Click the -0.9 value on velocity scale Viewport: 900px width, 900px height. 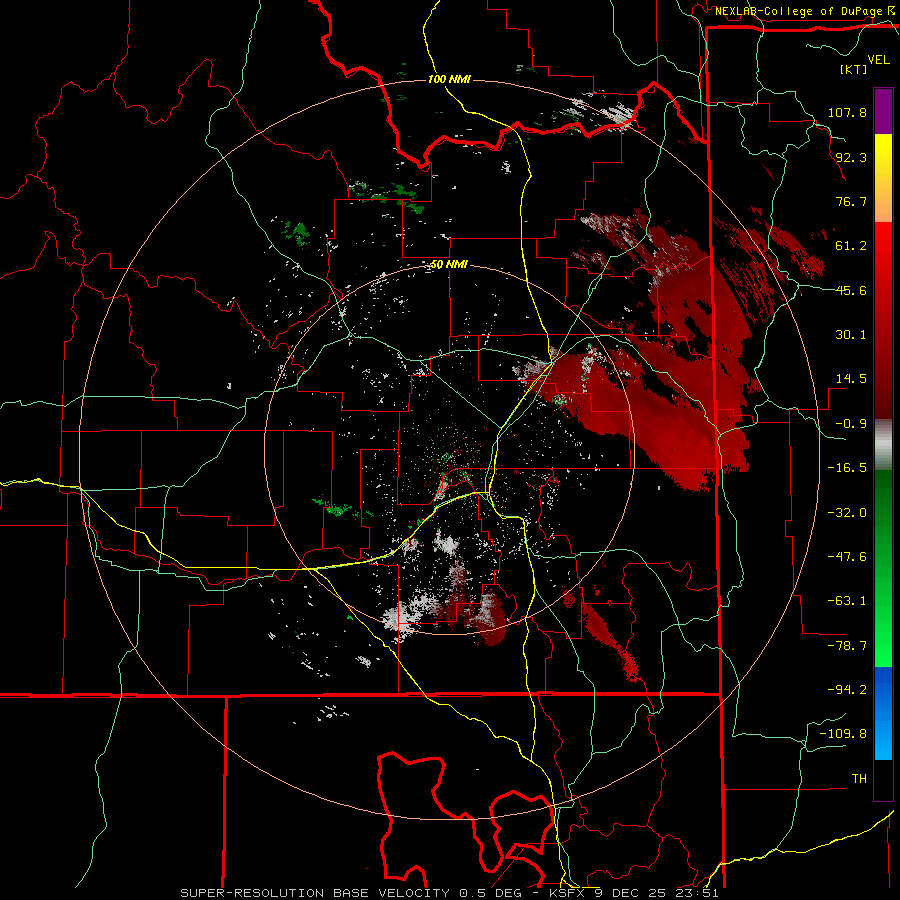pyautogui.click(x=851, y=424)
